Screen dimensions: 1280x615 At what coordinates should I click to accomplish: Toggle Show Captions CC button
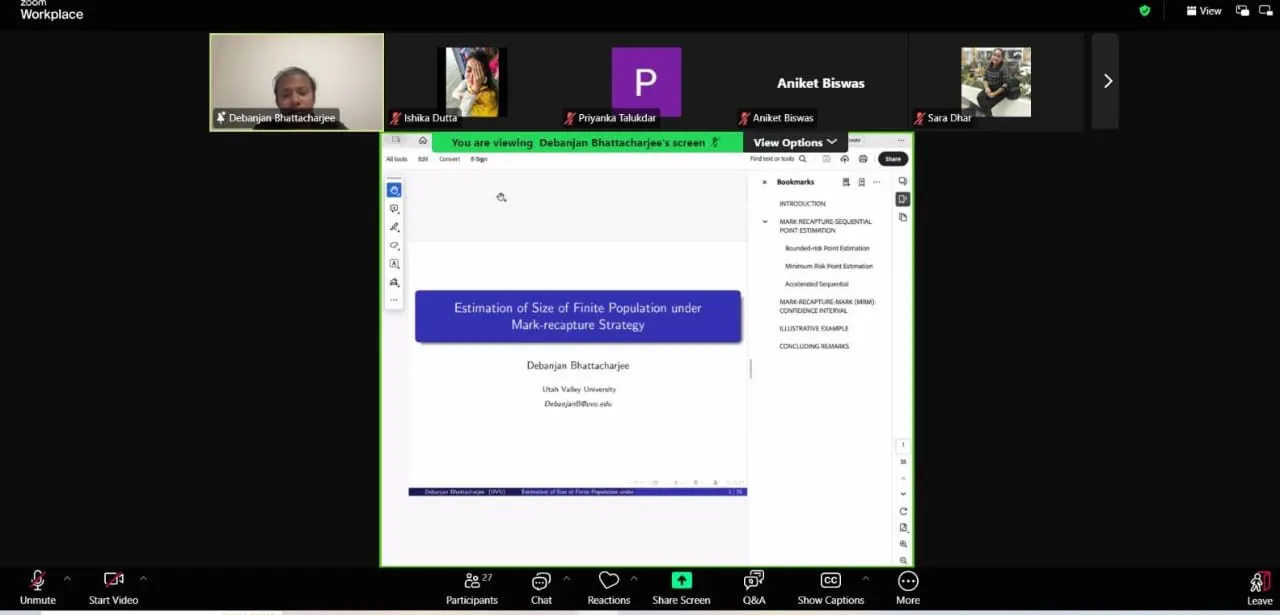pos(830,588)
